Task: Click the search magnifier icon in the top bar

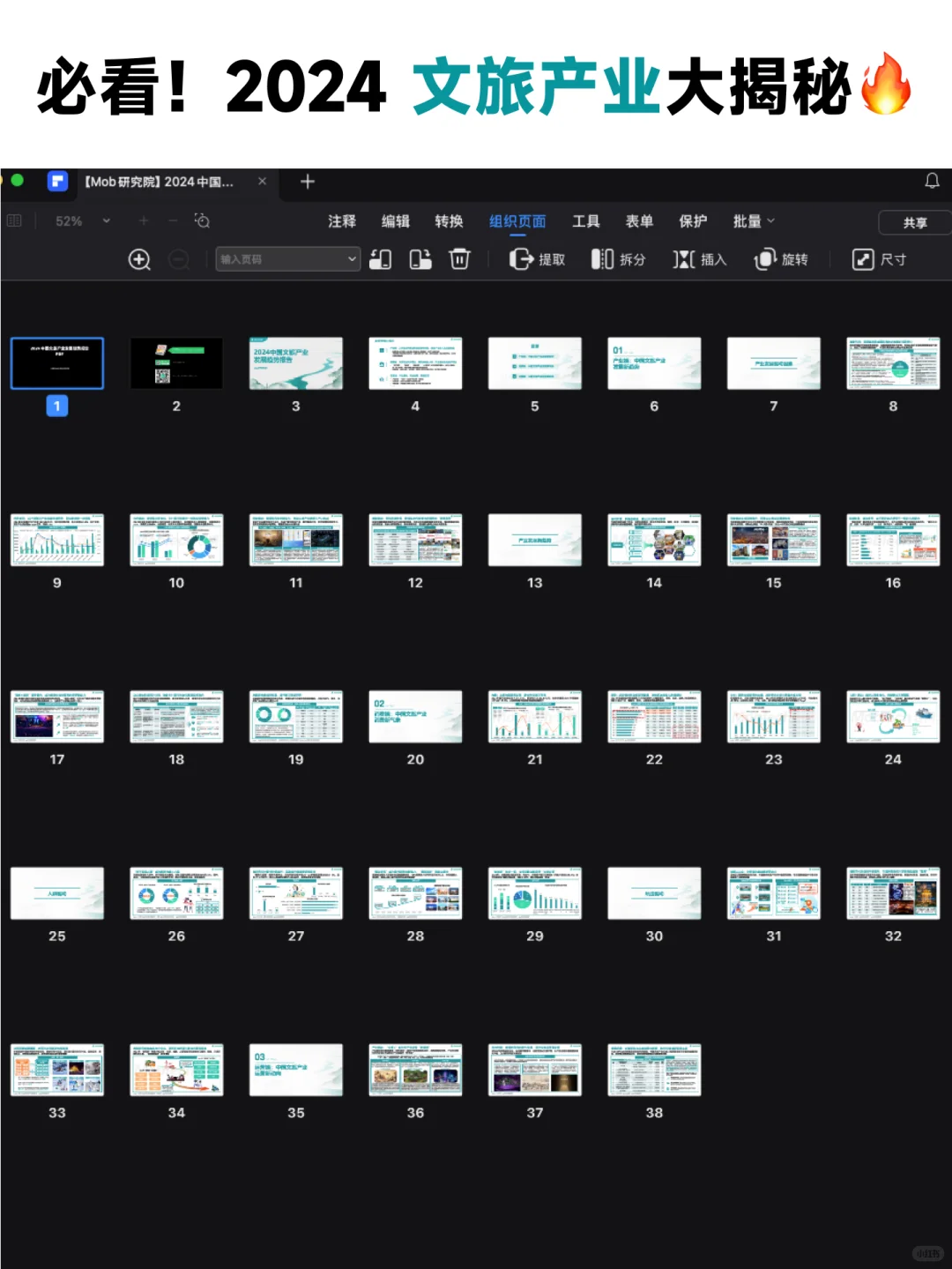Action: [202, 220]
